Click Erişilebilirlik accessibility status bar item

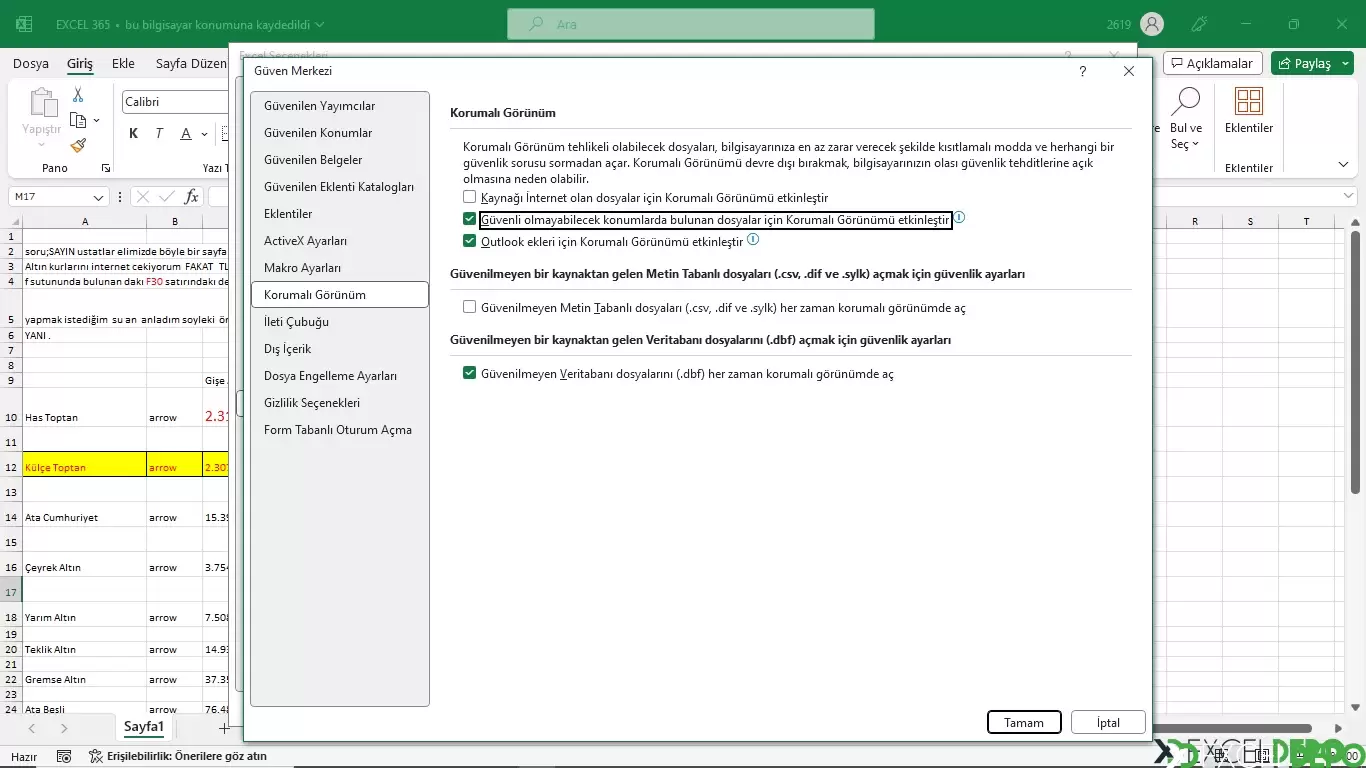pos(178,757)
